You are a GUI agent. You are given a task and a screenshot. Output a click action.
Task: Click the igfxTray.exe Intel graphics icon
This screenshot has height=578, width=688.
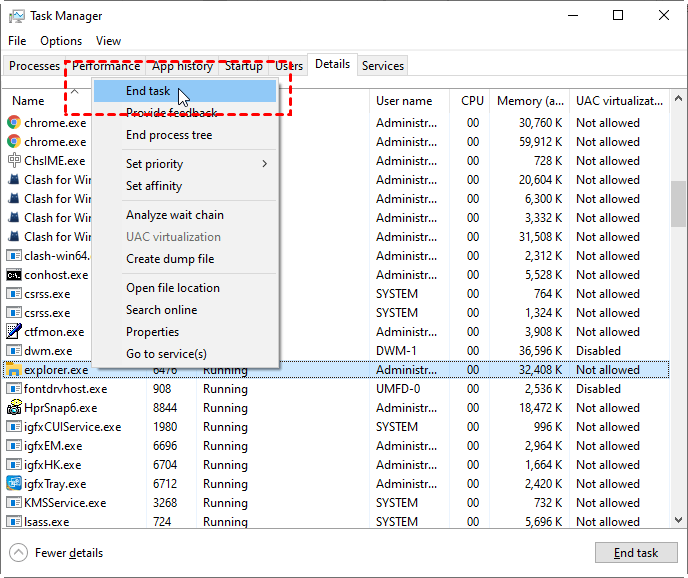pyautogui.click(x=14, y=484)
